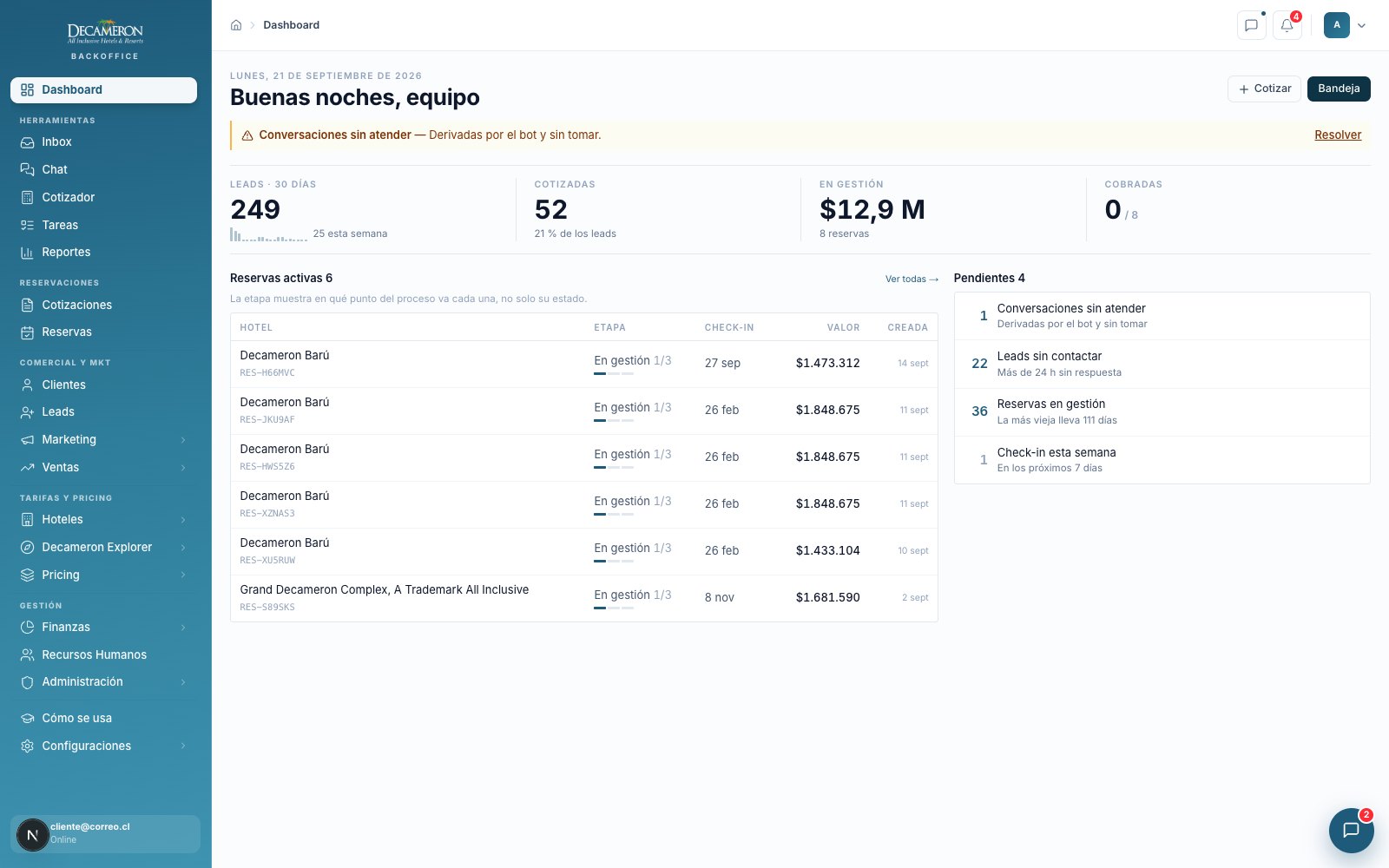Click the Bandeja button
This screenshot has height=868, width=1389.
(x=1339, y=89)
